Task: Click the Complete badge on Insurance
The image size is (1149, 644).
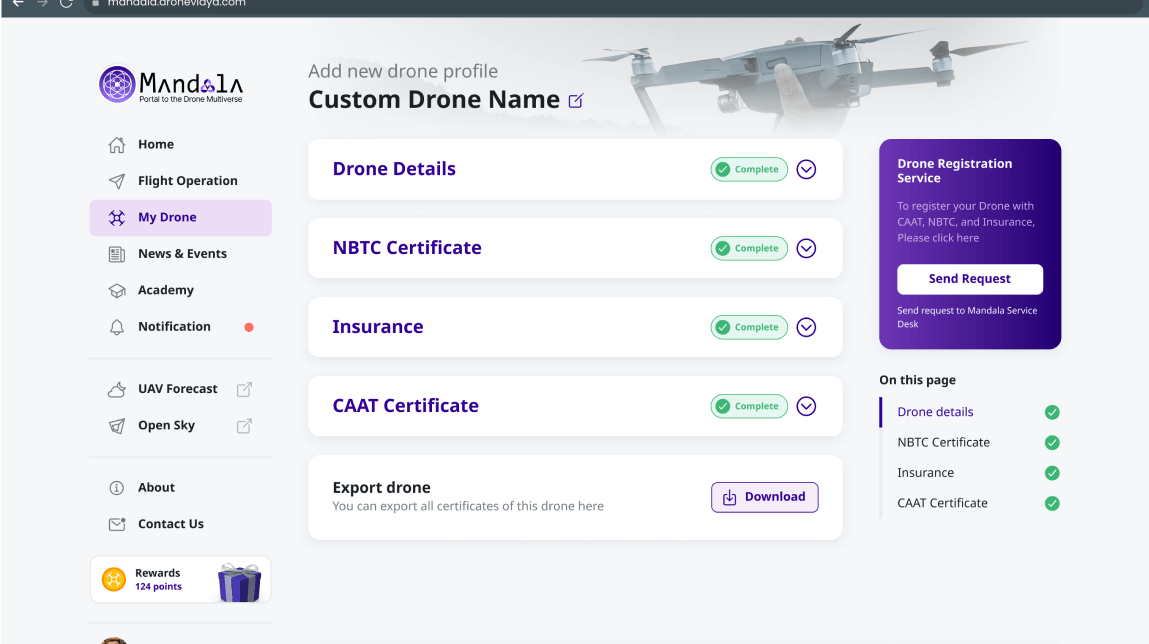Action: [749, 327]
